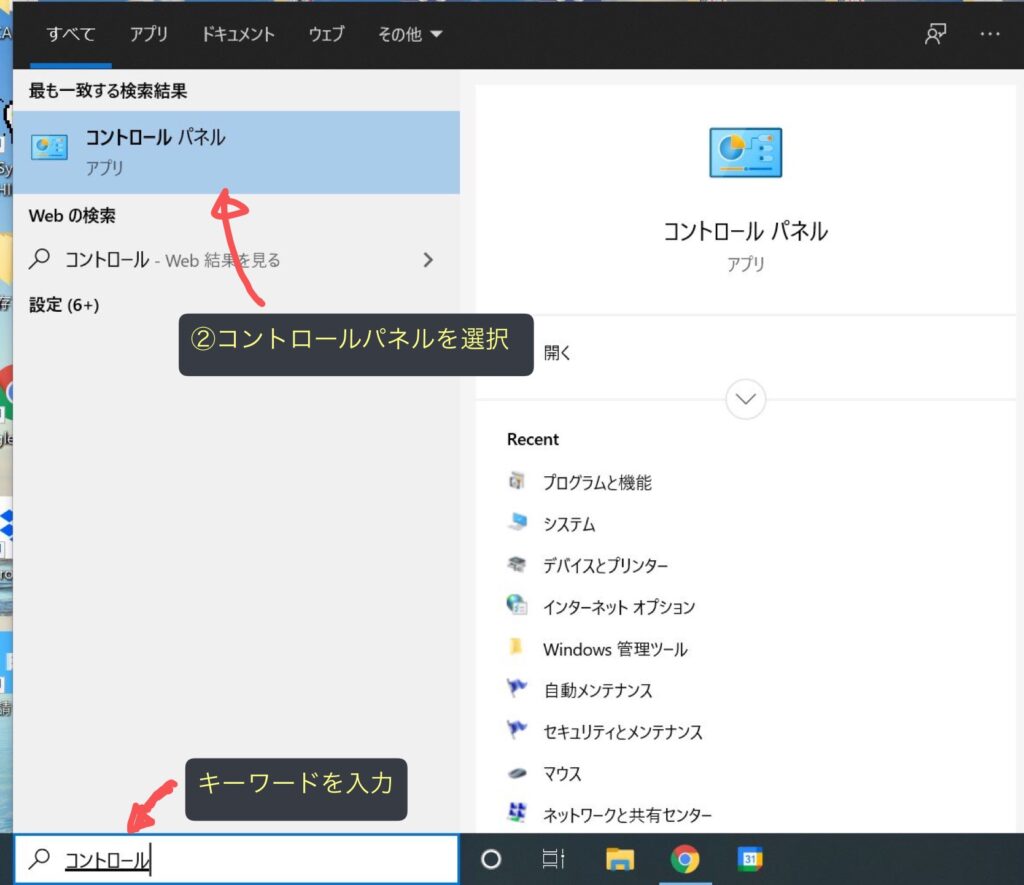Click the Cortana circle icon on taskbar

pyautogui.click(x=491, y=859)
